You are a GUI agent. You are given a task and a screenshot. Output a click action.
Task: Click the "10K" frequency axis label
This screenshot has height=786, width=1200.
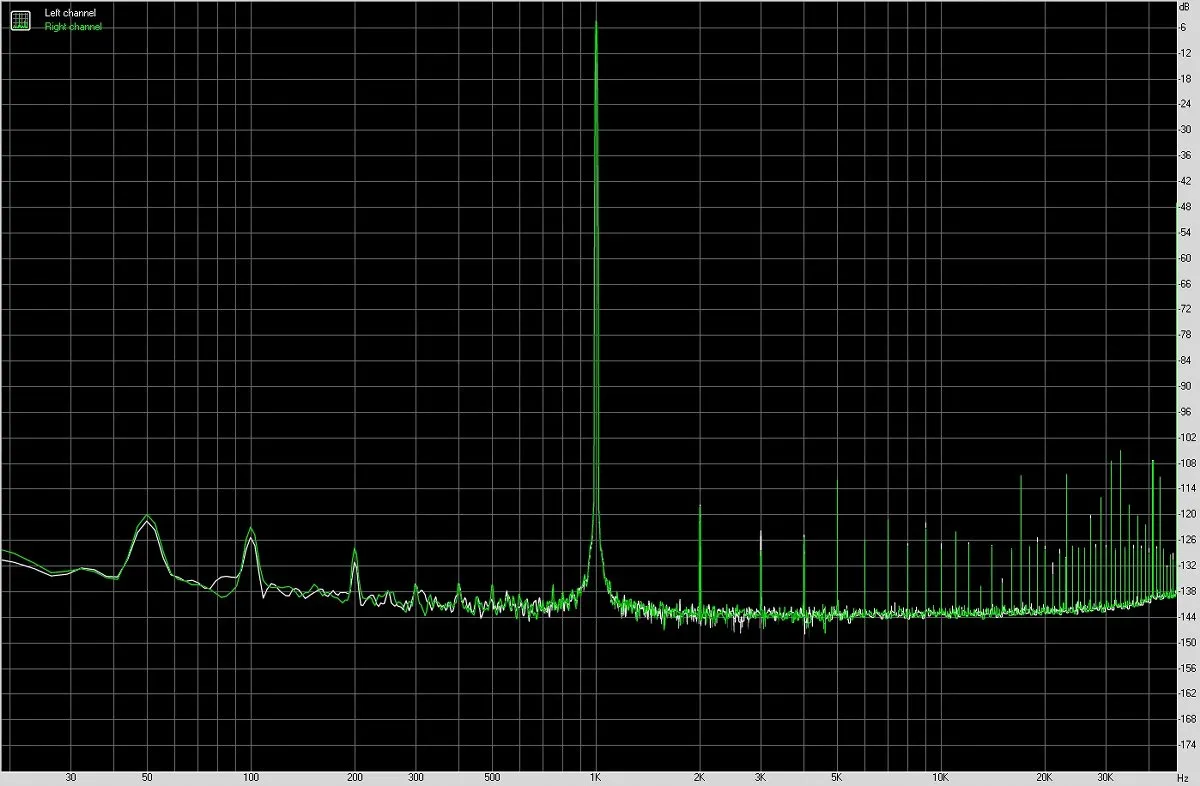click(941, 777)
